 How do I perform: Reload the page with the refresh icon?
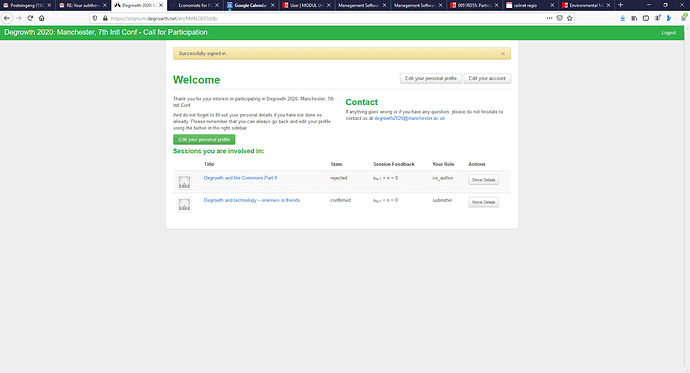coord(30,18)
